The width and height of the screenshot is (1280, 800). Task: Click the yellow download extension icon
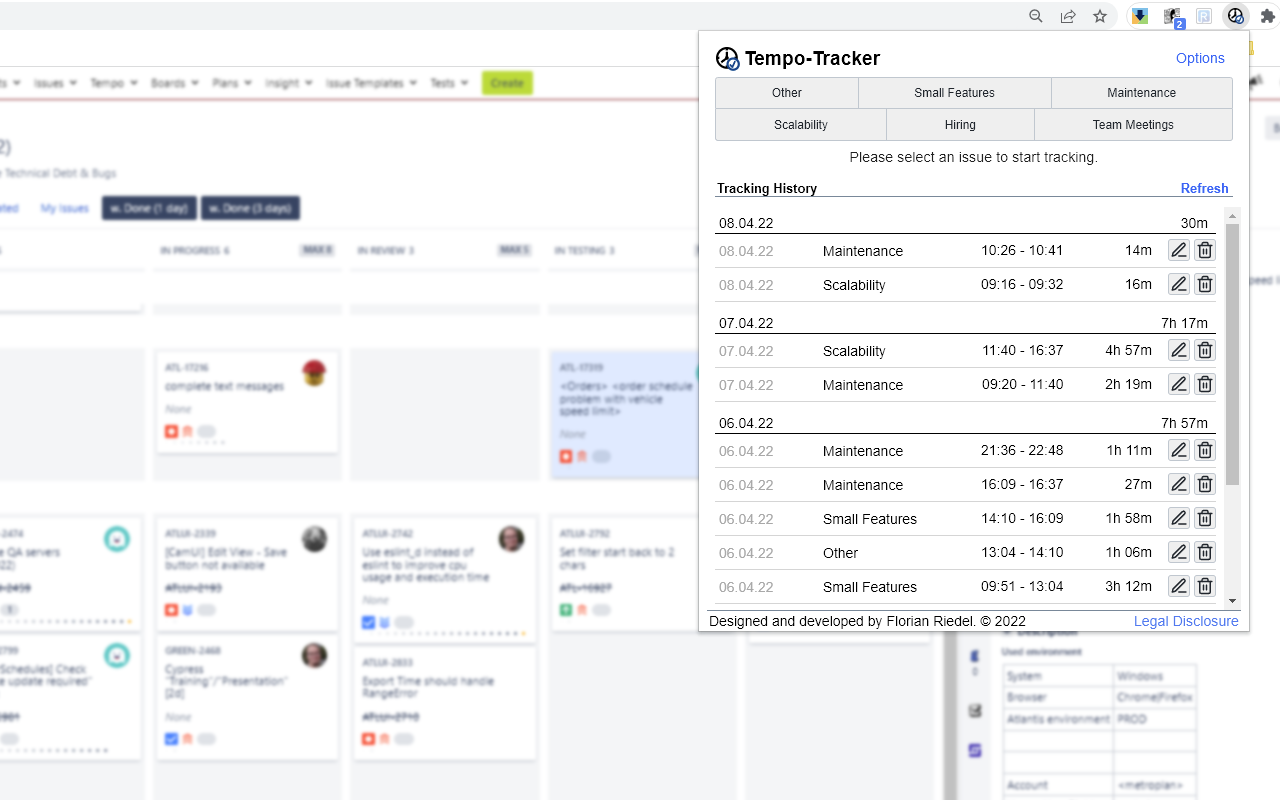pyautogui.click(x=1139, y=16)
